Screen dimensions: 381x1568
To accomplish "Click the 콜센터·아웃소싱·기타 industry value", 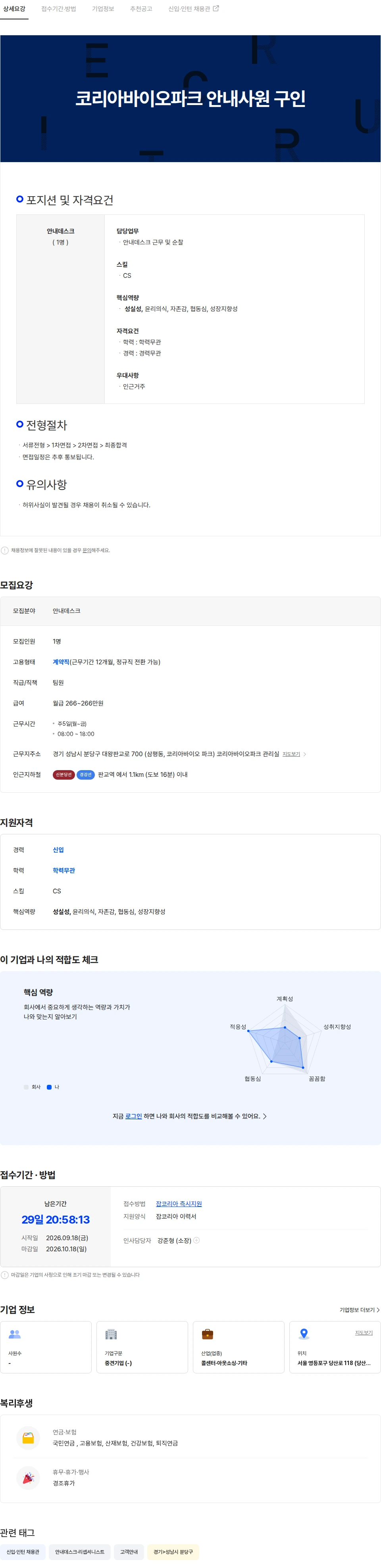I will pyautogui.click(x=224, y=1363).
